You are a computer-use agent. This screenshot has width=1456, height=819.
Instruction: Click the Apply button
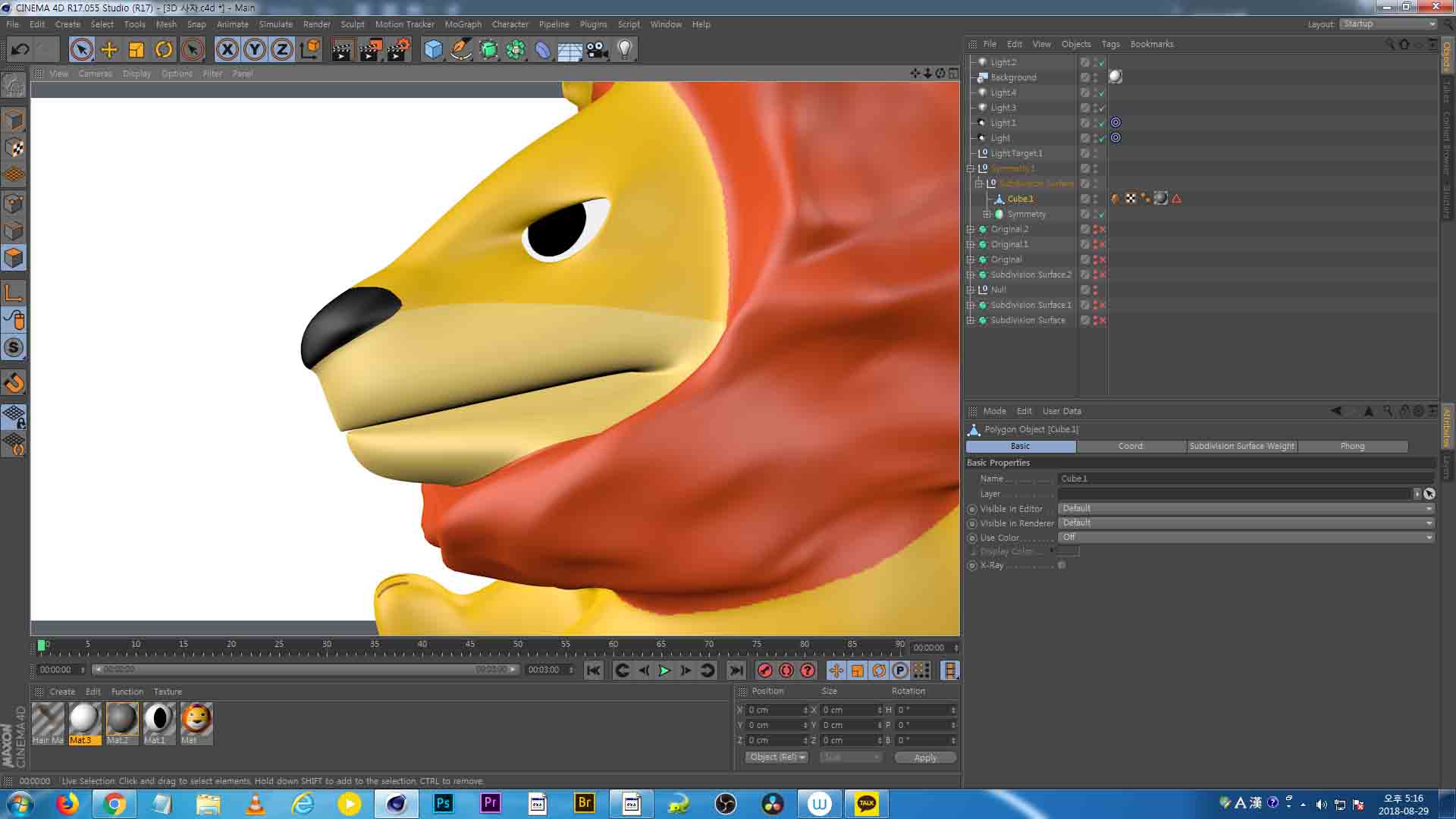(x=925, y=758)
